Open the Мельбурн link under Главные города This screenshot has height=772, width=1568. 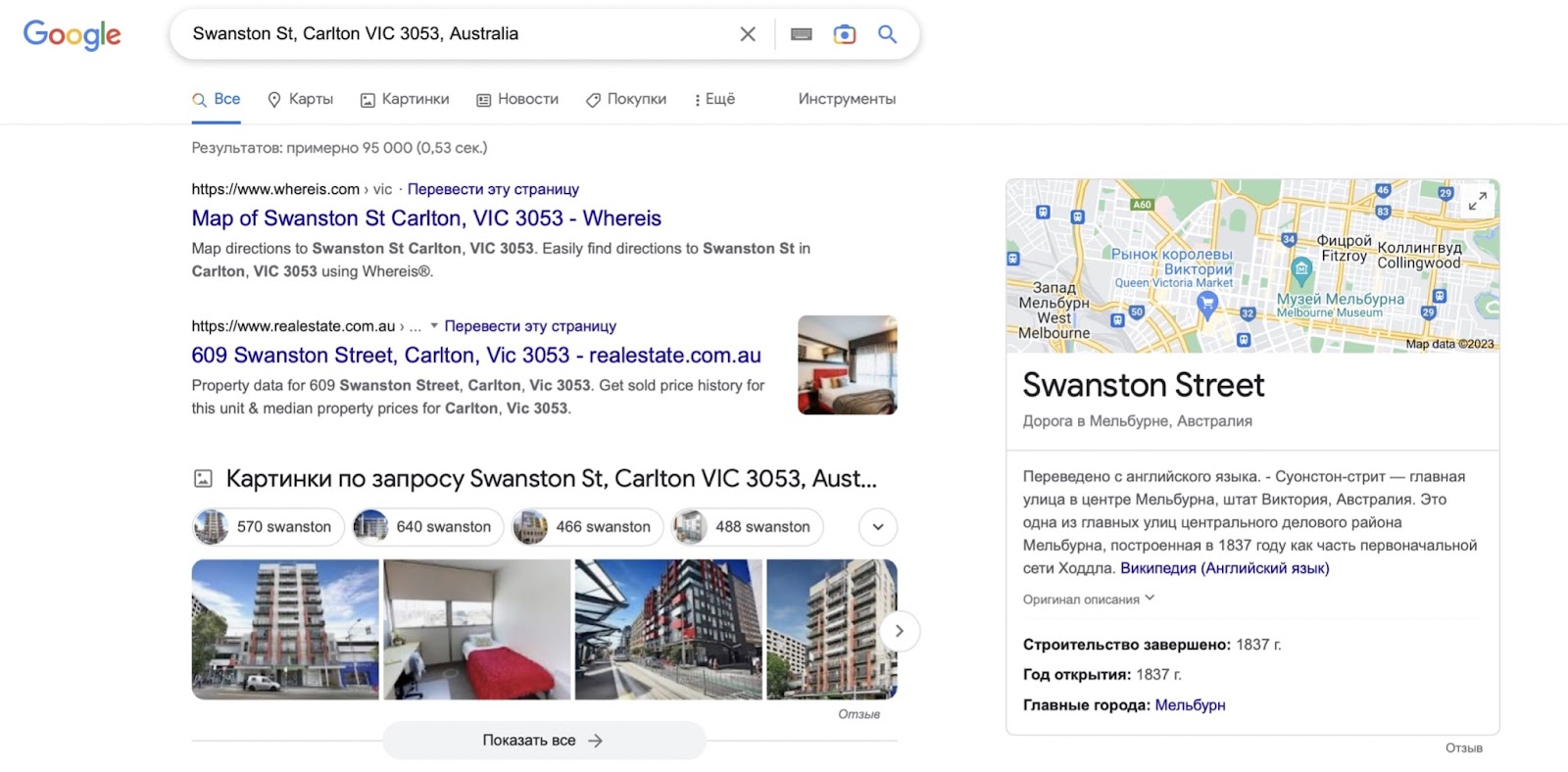pyautogui.click(x=1190, y=705)
